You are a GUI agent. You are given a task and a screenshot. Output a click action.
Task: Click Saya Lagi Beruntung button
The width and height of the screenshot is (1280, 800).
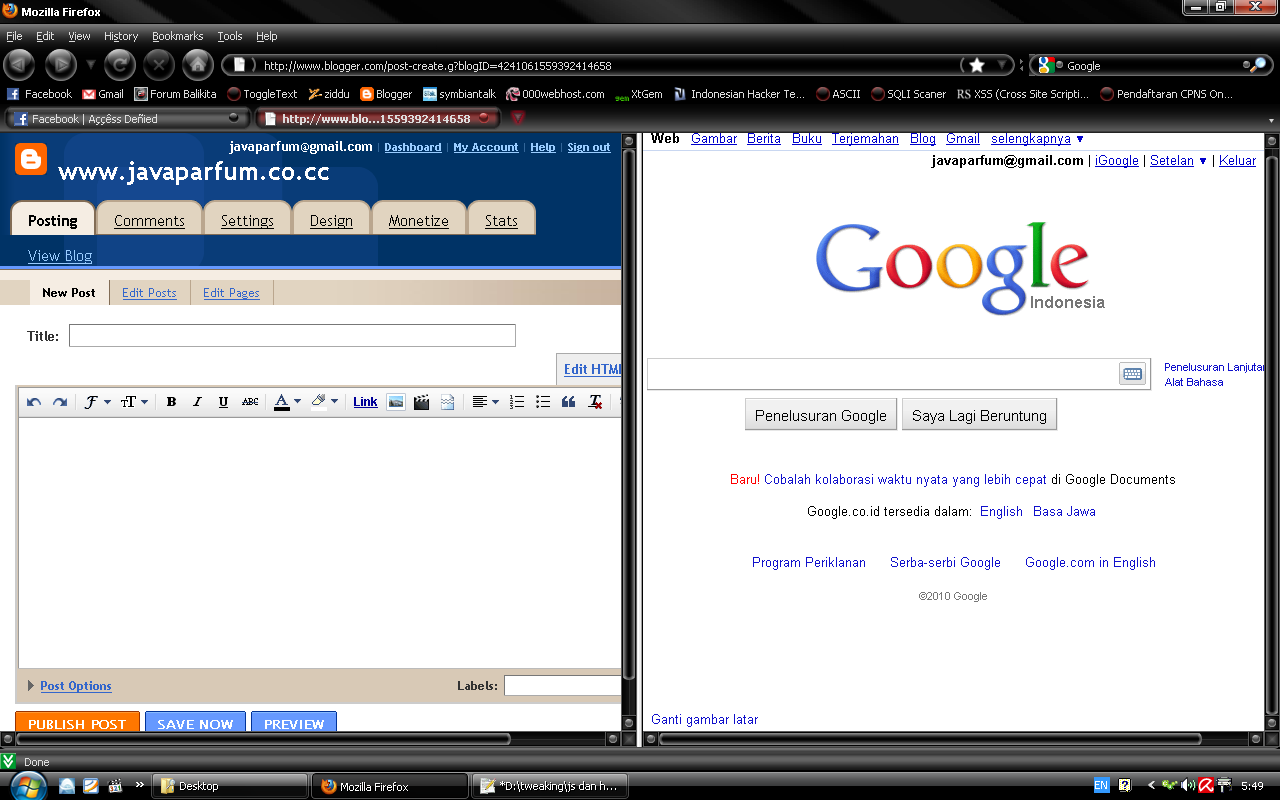coord(979,415)
